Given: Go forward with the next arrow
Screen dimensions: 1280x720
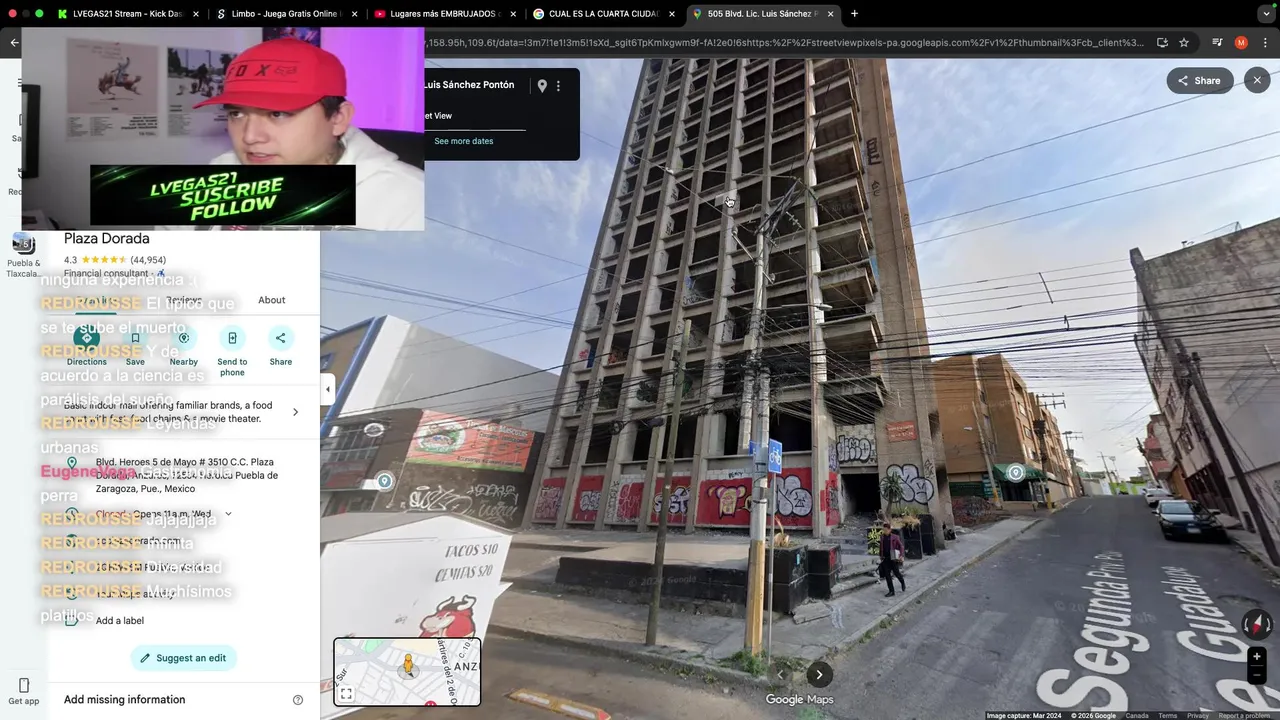Looking at the screenshot, I should 819,674.
